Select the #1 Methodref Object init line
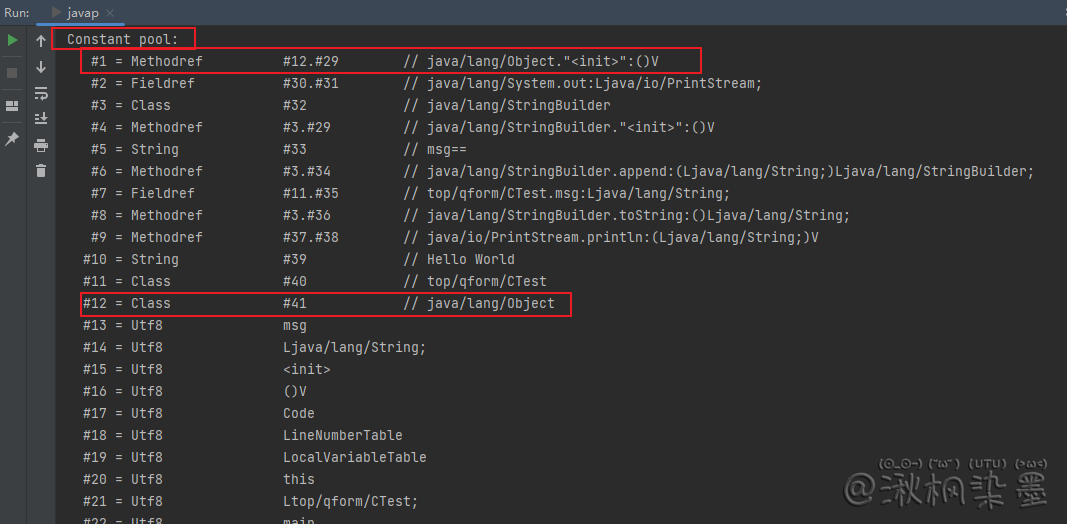Screen dimensions: 1067x524 391,61
